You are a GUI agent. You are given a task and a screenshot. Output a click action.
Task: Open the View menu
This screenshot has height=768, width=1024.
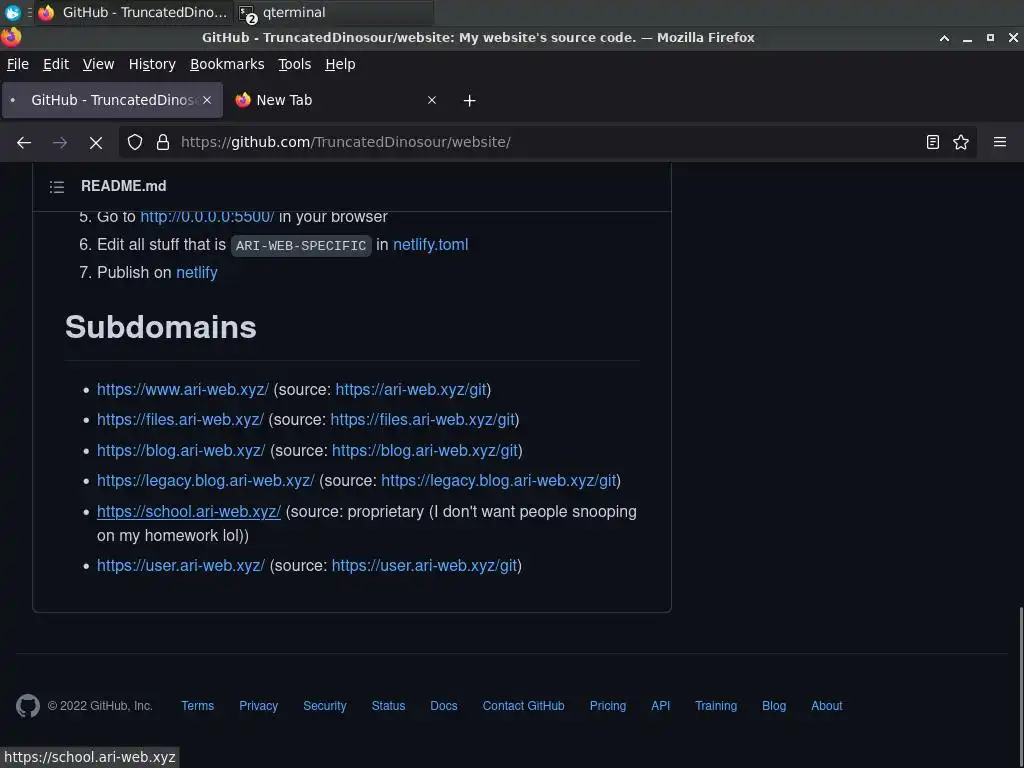99,64
